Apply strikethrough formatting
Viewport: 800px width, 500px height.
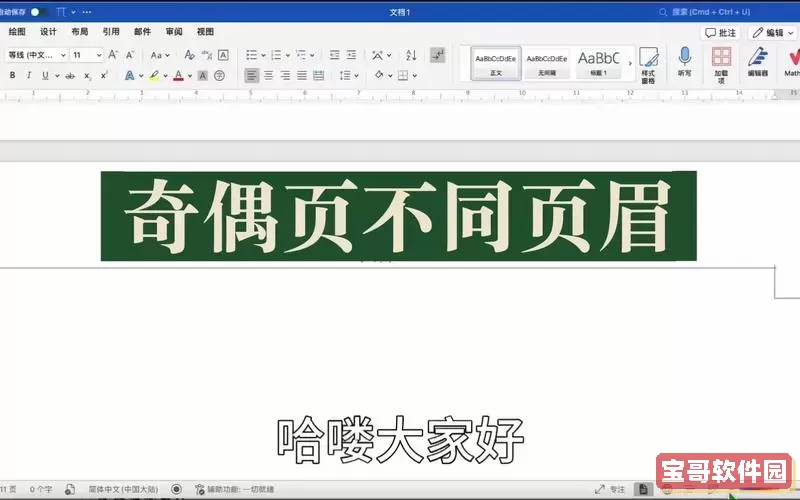70,76
